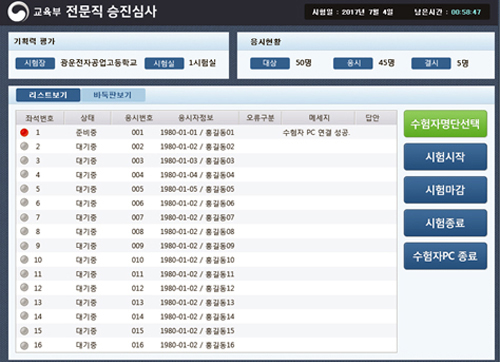Screen dimensions: 500x362
Task: Start the exam with 시험시작
Action: pos(445,157)
